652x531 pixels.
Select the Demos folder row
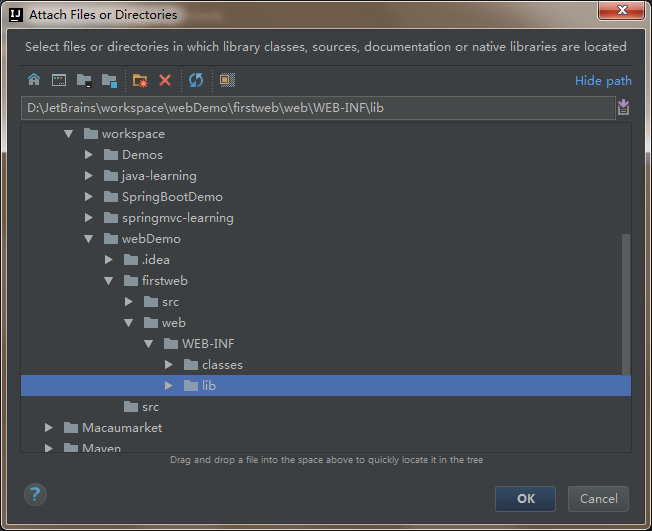click(x=326, y=155)
